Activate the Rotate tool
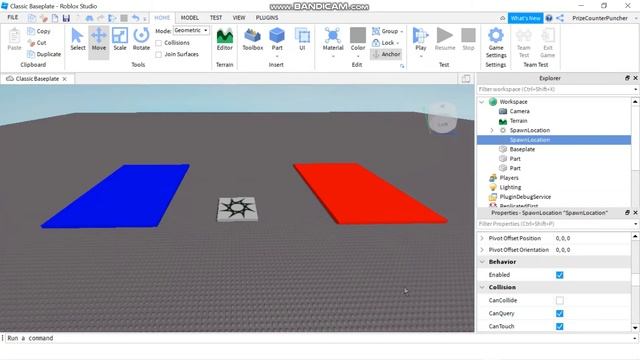The width and height of the screenshot is (640, 360). (x=141, y=40)
